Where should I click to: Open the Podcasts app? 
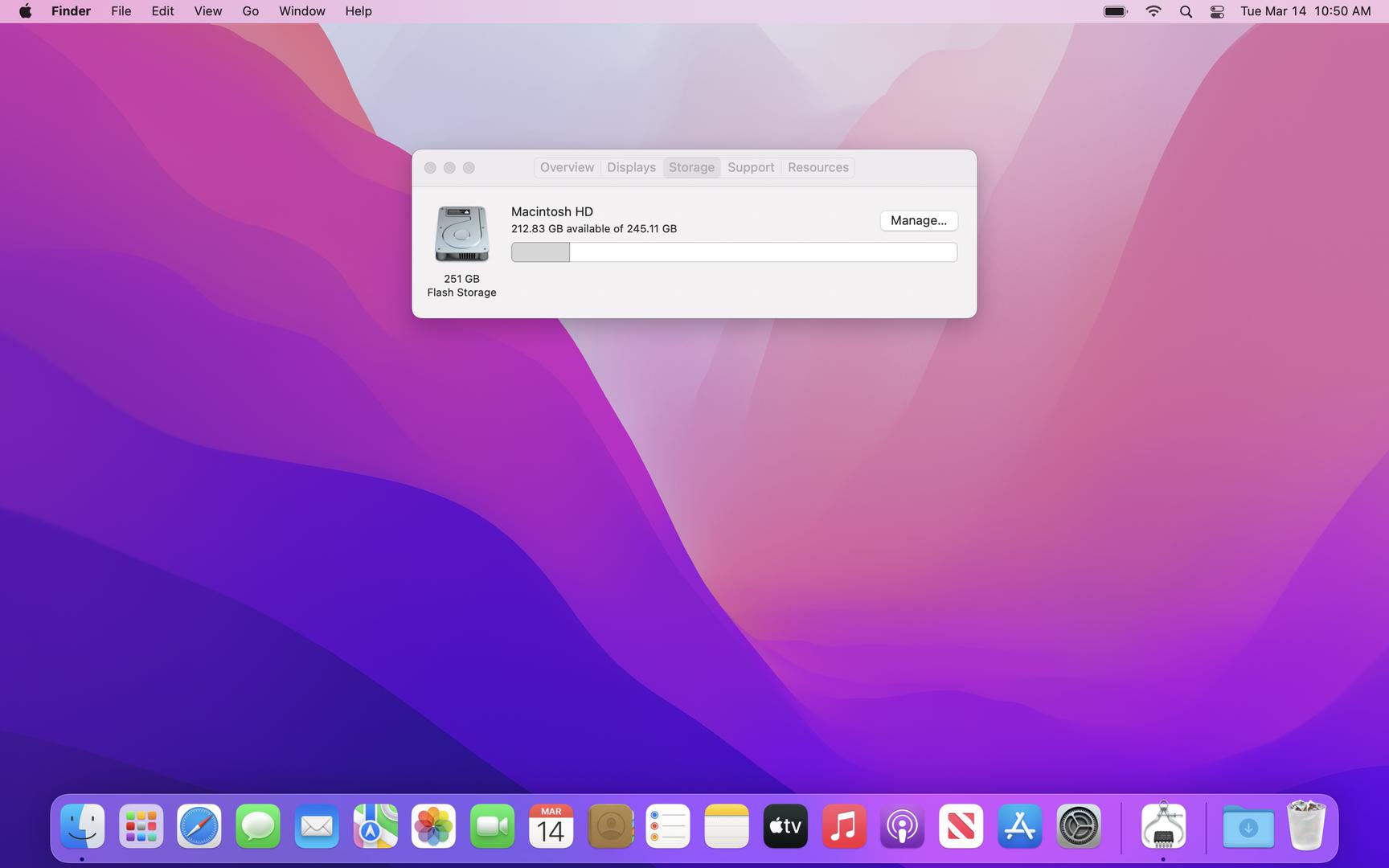(903, 825)
